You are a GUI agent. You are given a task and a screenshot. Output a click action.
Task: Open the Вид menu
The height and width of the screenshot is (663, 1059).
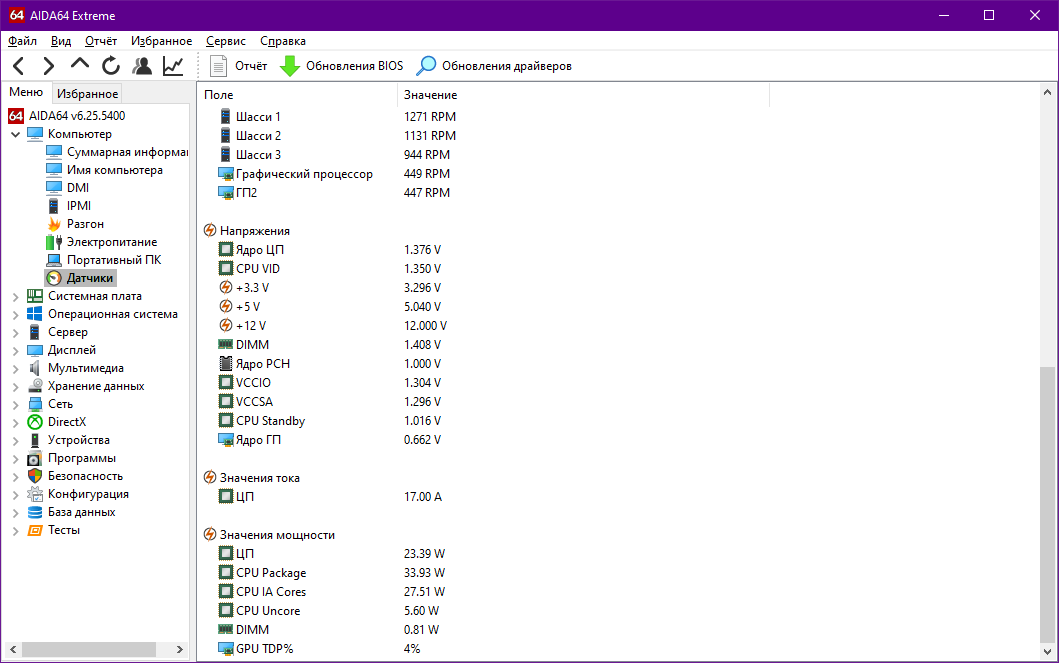(x=61, y=41)
